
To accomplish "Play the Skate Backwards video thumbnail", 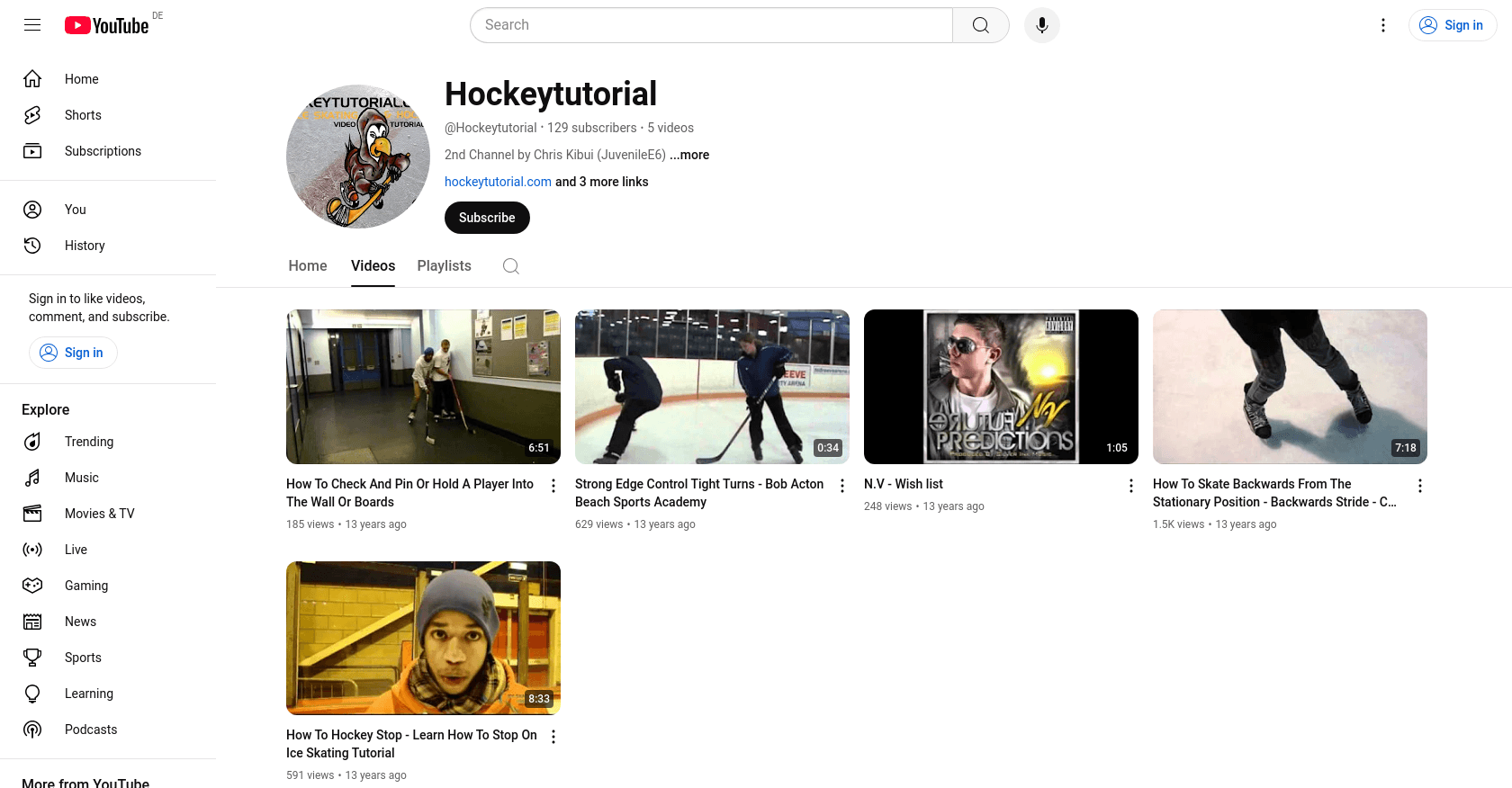I will (x=1290, y=387).
